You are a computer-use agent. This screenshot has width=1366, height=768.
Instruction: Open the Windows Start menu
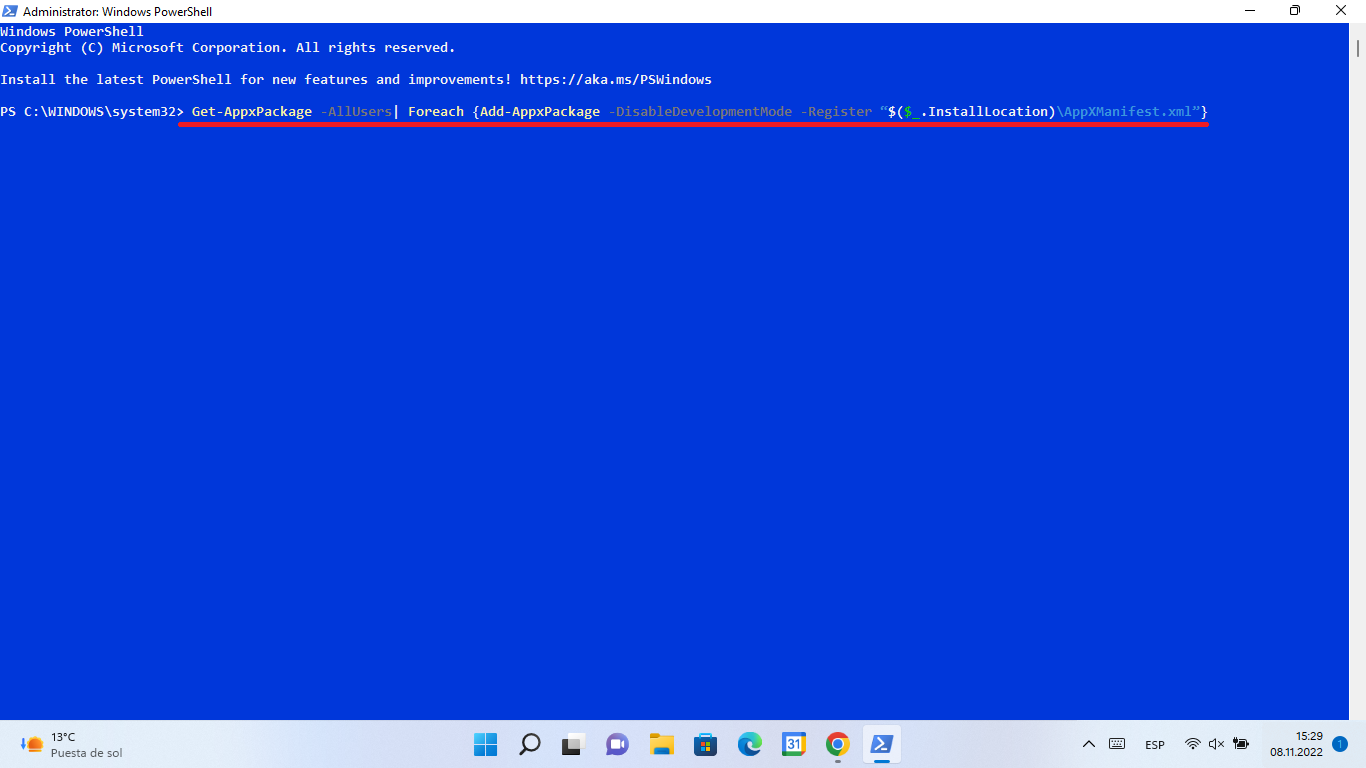(x=485, y=744)
